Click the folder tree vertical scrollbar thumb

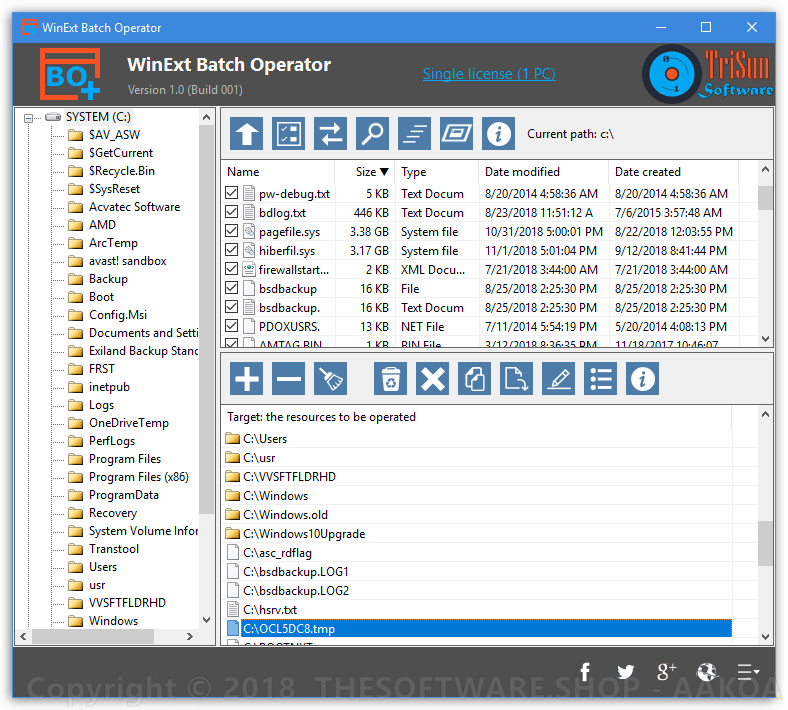point(207,320)
